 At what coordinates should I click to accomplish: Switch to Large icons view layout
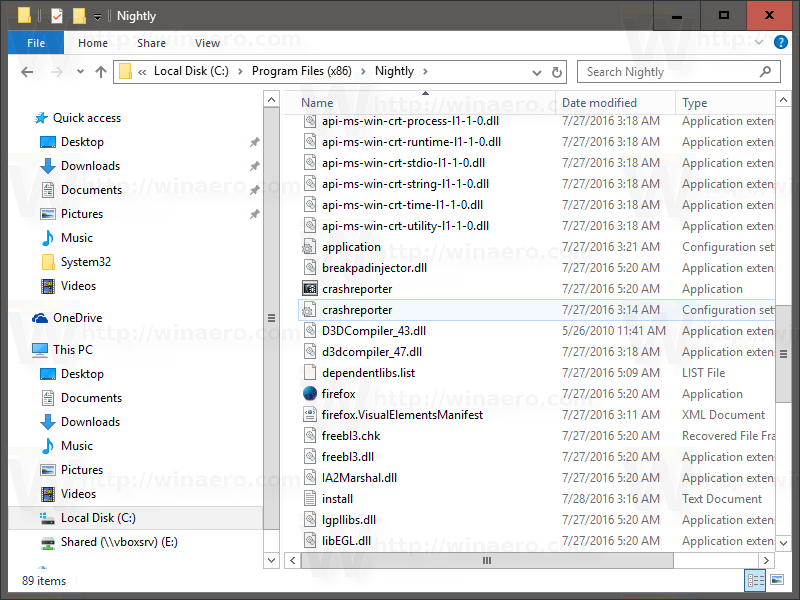[777, 580]
